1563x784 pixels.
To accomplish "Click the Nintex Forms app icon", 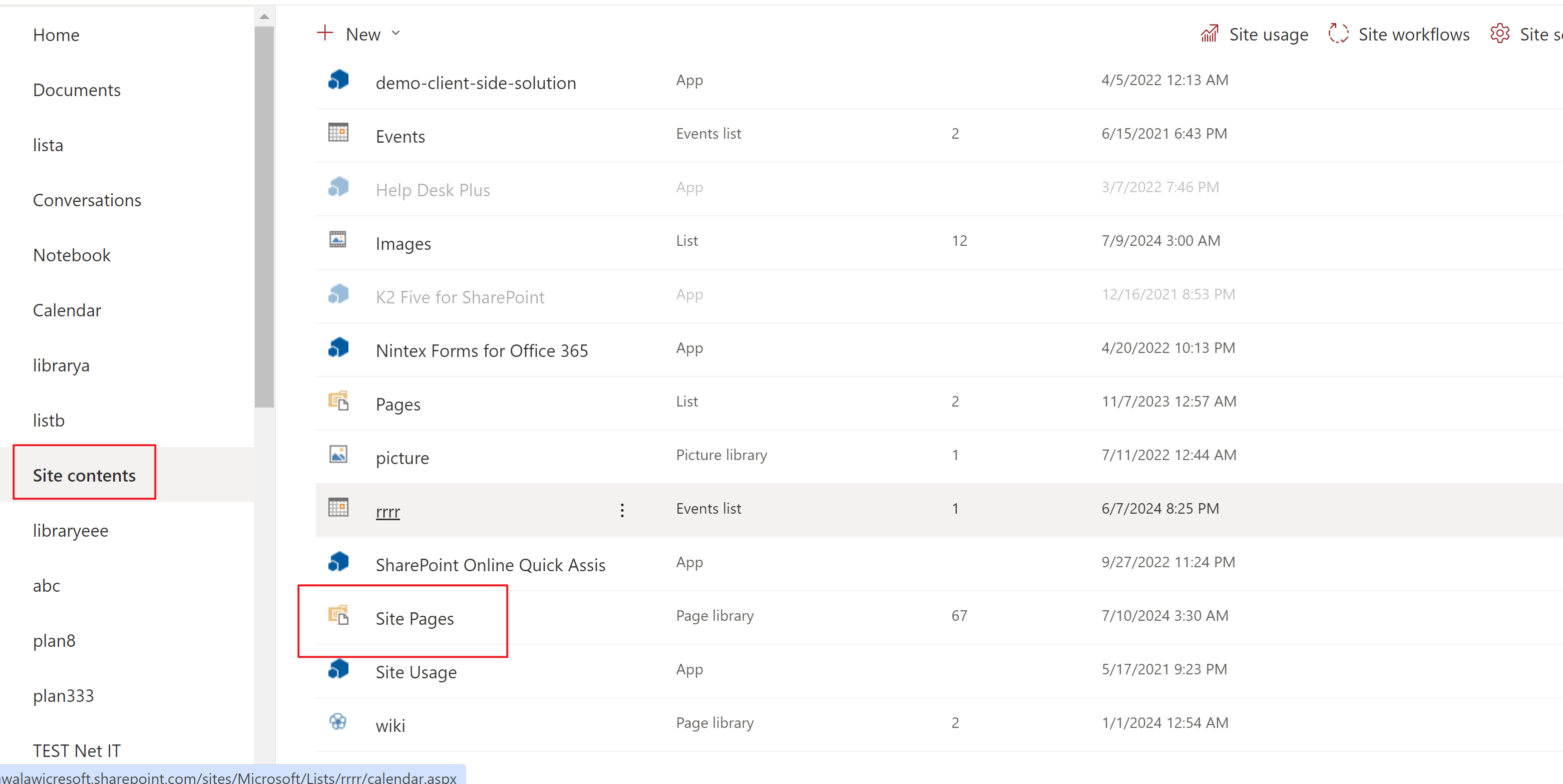I will [338, 348].
